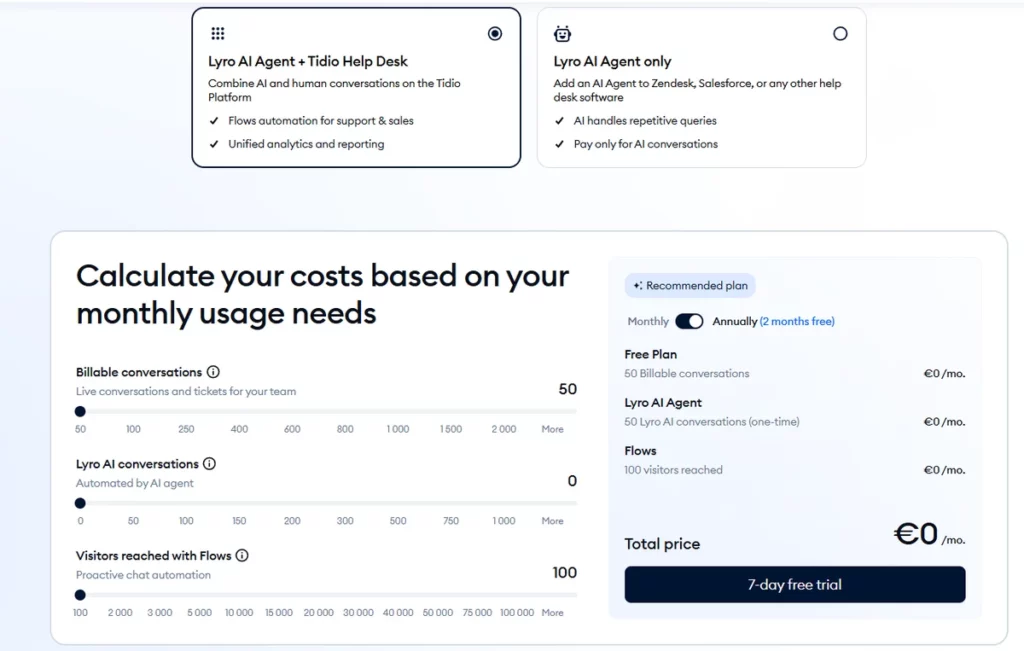Click the sparkle icon in Recommended plan badge
This screenshot has height=651, width=1024.
coord(637,285)
